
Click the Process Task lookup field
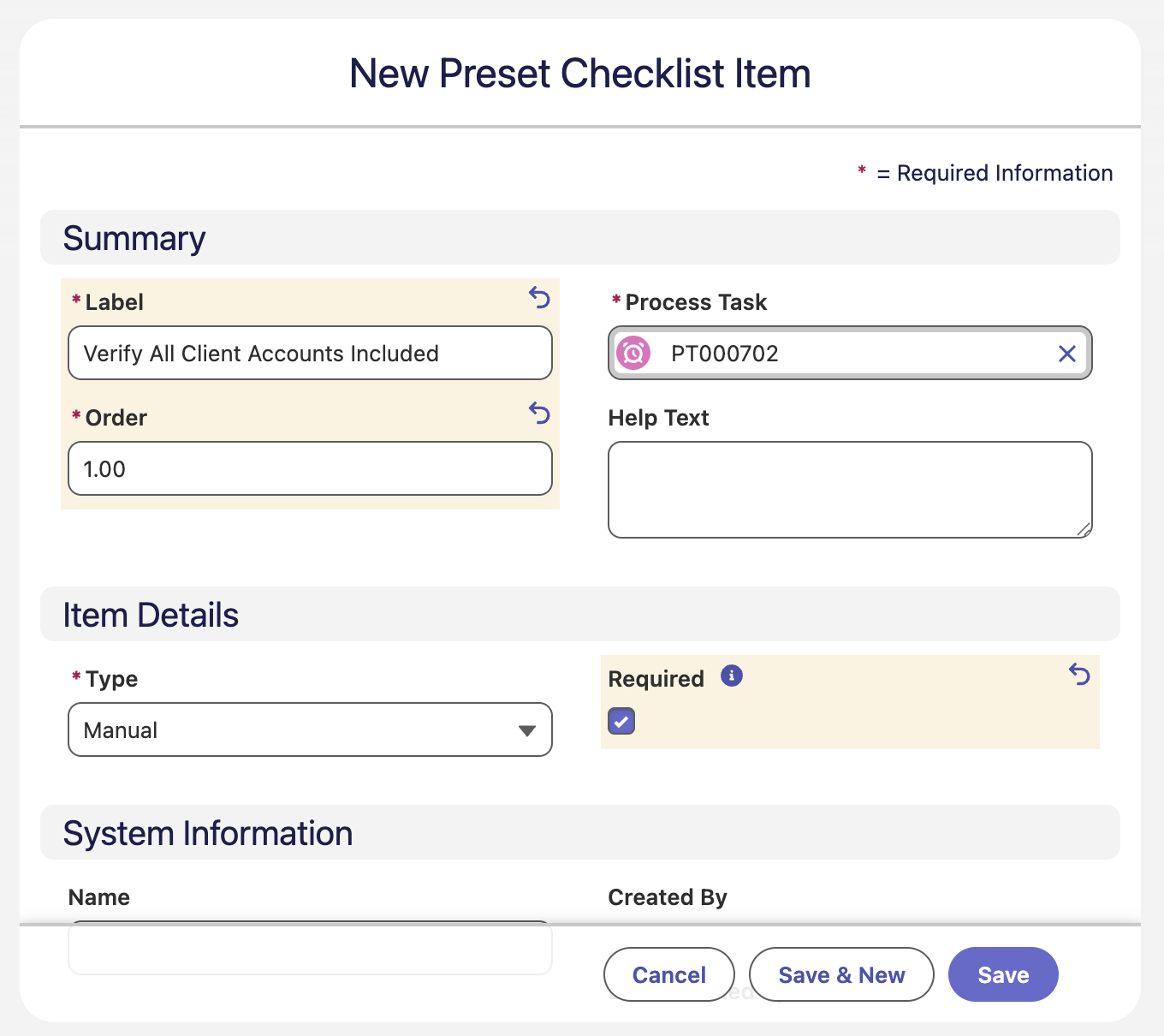click(x=850, y=353)
